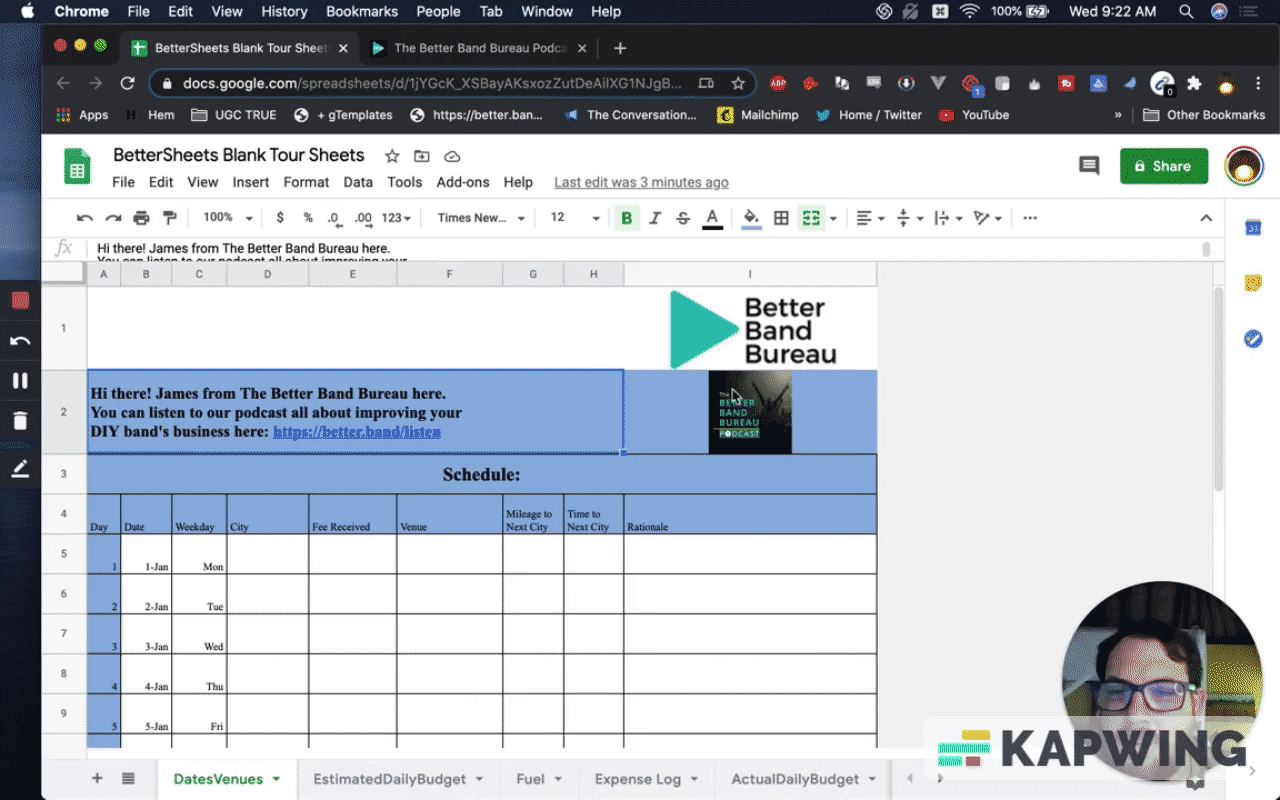Open the Format menu in Sheets
1280x800 pixels.
306,182
